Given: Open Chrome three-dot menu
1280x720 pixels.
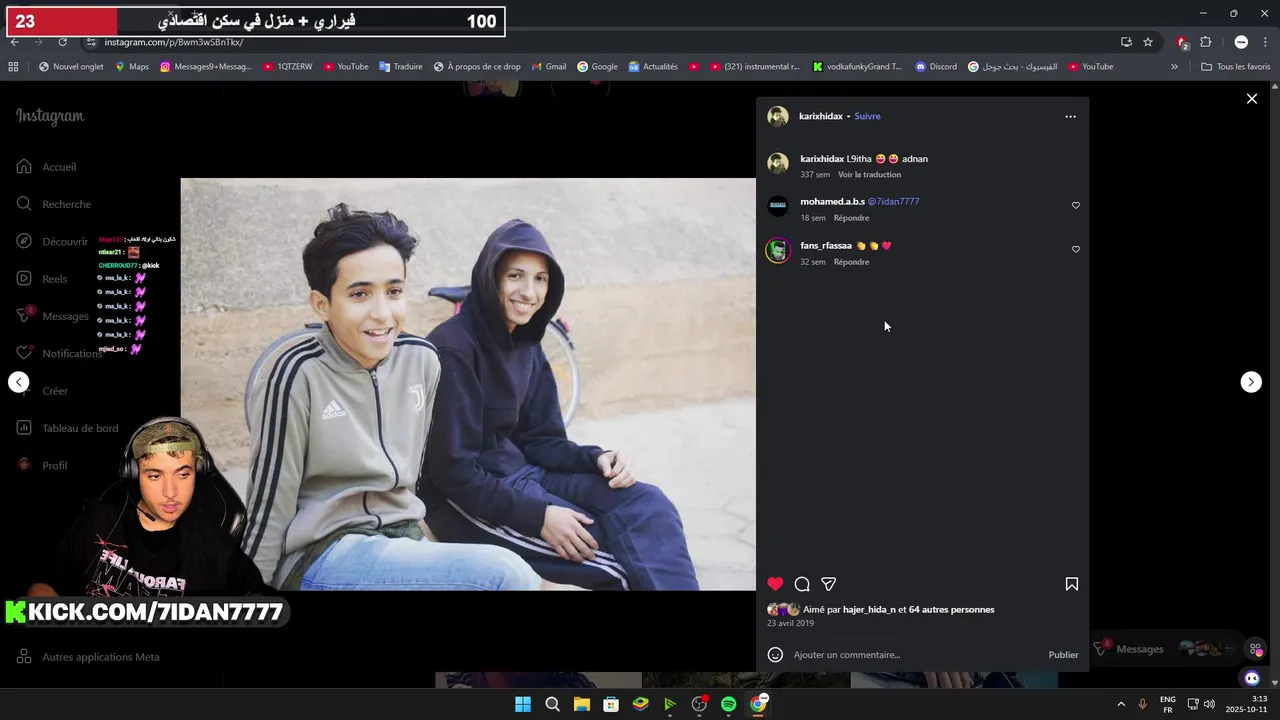Looking at the screenshot, I should point(1266,42).
